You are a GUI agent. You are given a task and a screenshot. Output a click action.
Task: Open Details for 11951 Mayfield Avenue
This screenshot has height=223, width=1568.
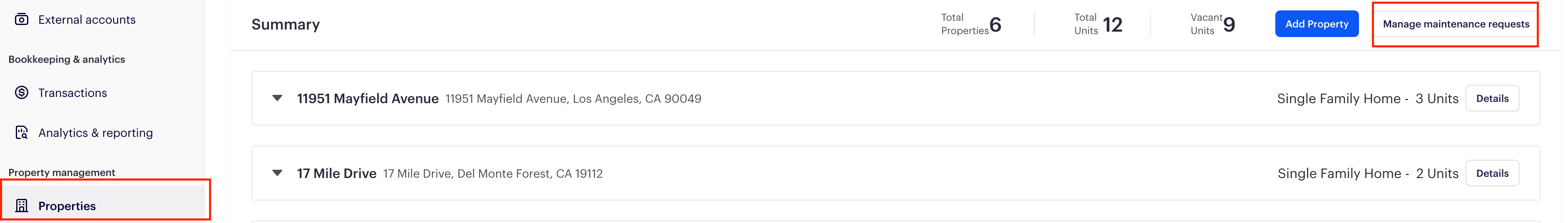click(x=1492, y=99)
